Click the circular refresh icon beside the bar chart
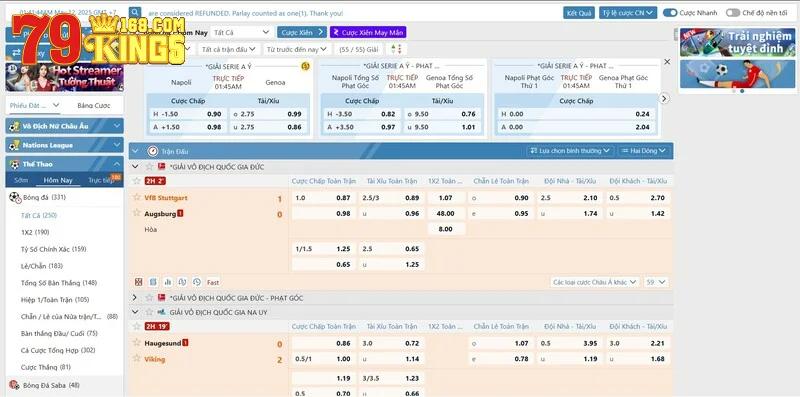Image resolution: width=800 pixels, height=397 pixels. click(x=182, y=282)
